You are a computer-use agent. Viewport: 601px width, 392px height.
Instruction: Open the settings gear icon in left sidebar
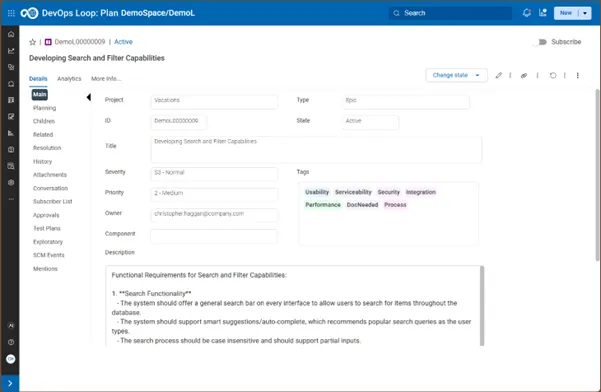click(x=11, y=182)
